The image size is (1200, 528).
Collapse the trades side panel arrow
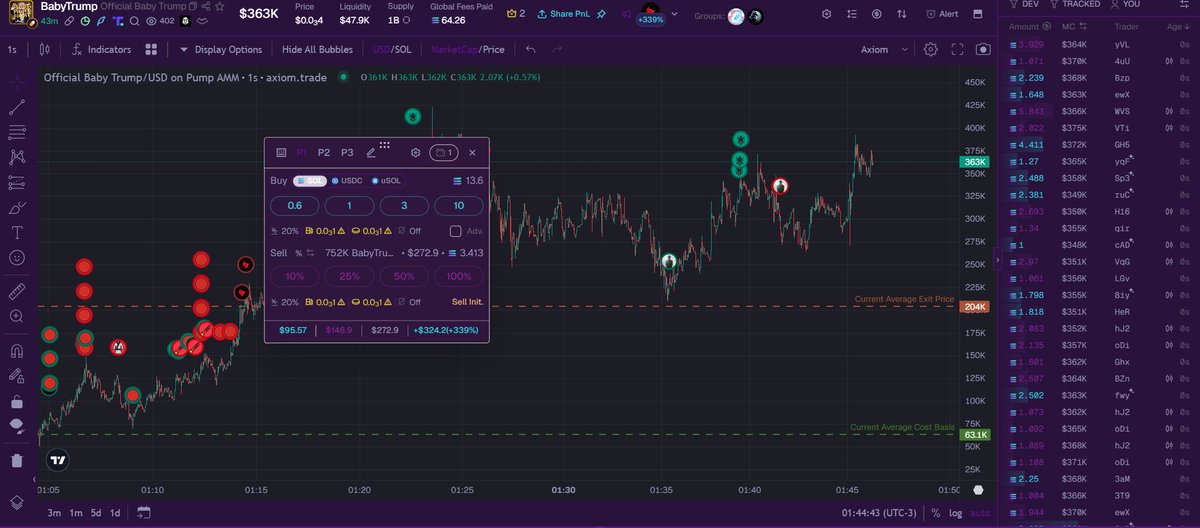coord(996,261)
